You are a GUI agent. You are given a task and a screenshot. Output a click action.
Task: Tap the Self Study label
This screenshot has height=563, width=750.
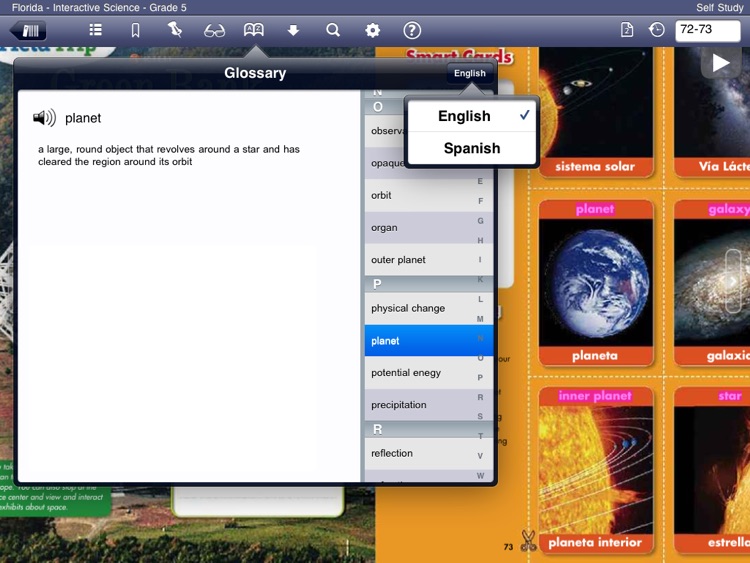coord(719,7)
